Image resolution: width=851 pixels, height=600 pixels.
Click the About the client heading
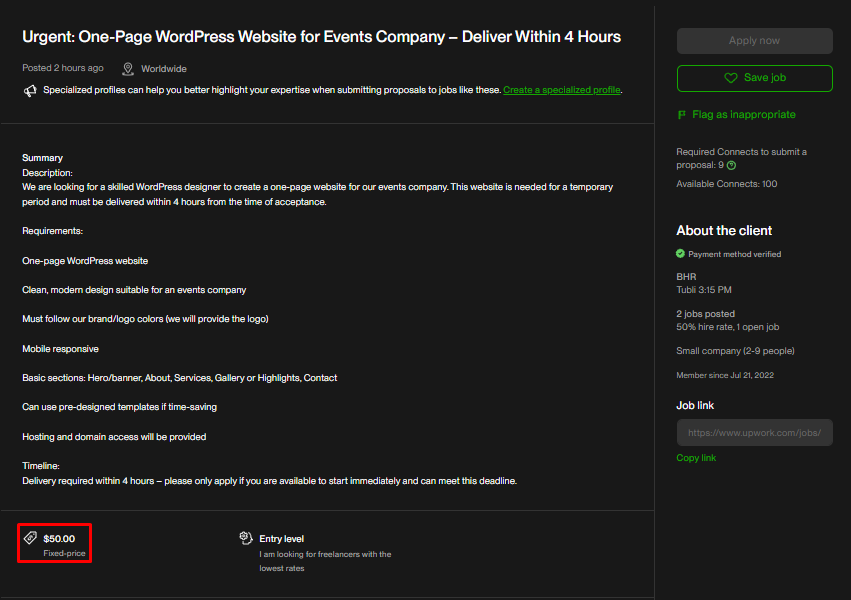pos(724,231)
